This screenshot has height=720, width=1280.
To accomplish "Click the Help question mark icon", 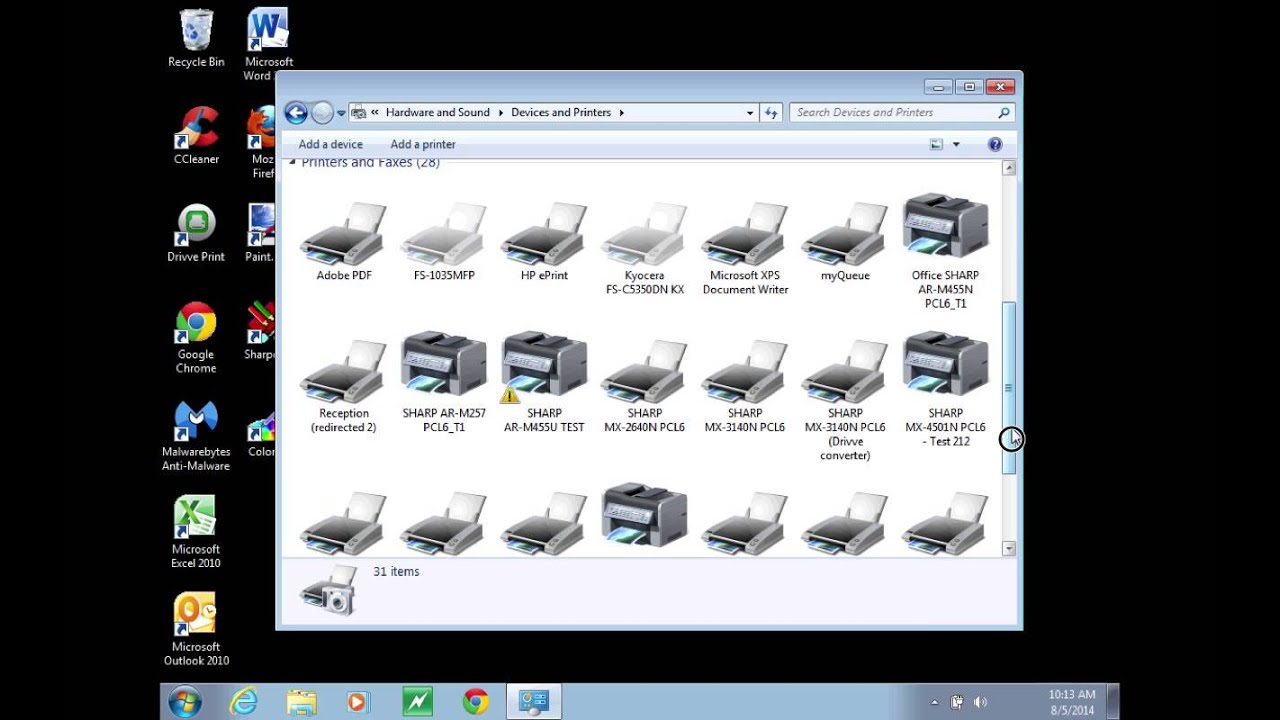I will 995,144.
